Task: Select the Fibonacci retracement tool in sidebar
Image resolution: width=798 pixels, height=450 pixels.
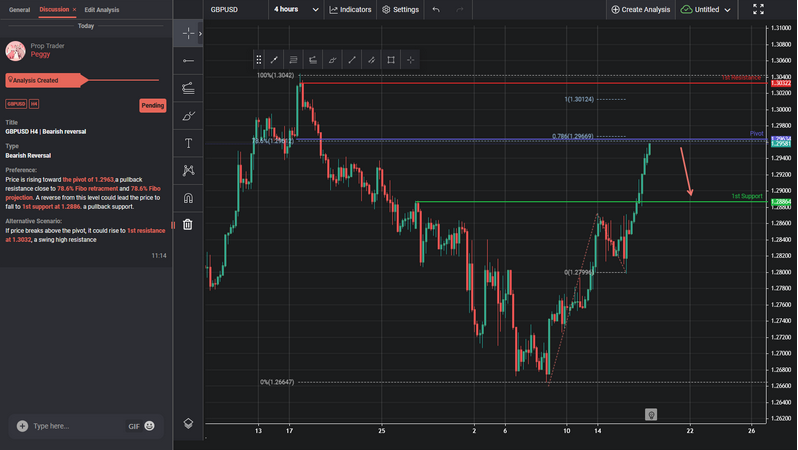Action: click(188, 89)
